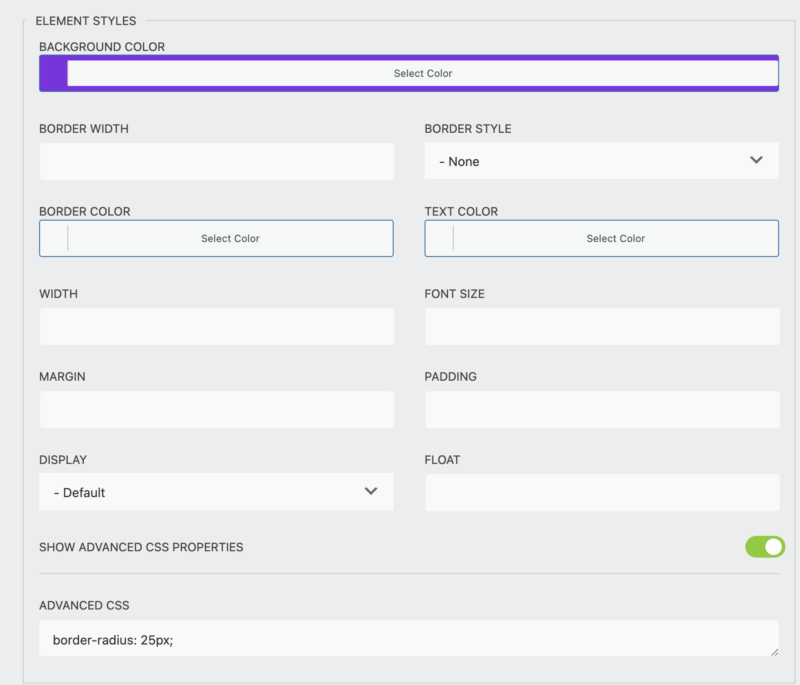Expand the Display dropdown showing Default
The image size is (800, 685).
(216, 492)
